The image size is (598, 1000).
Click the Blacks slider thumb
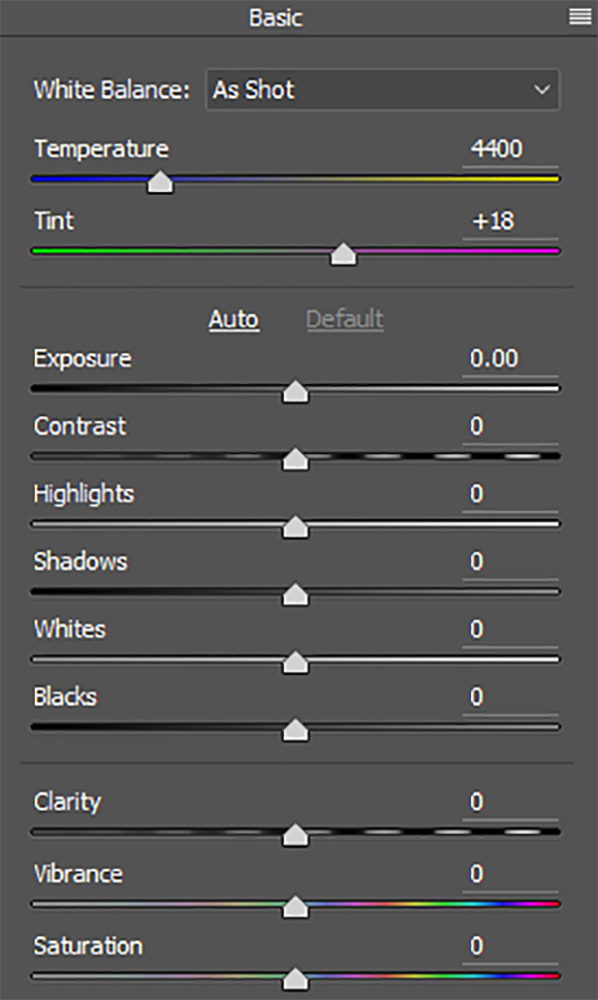pyautogui.click(x=295, y=730)
